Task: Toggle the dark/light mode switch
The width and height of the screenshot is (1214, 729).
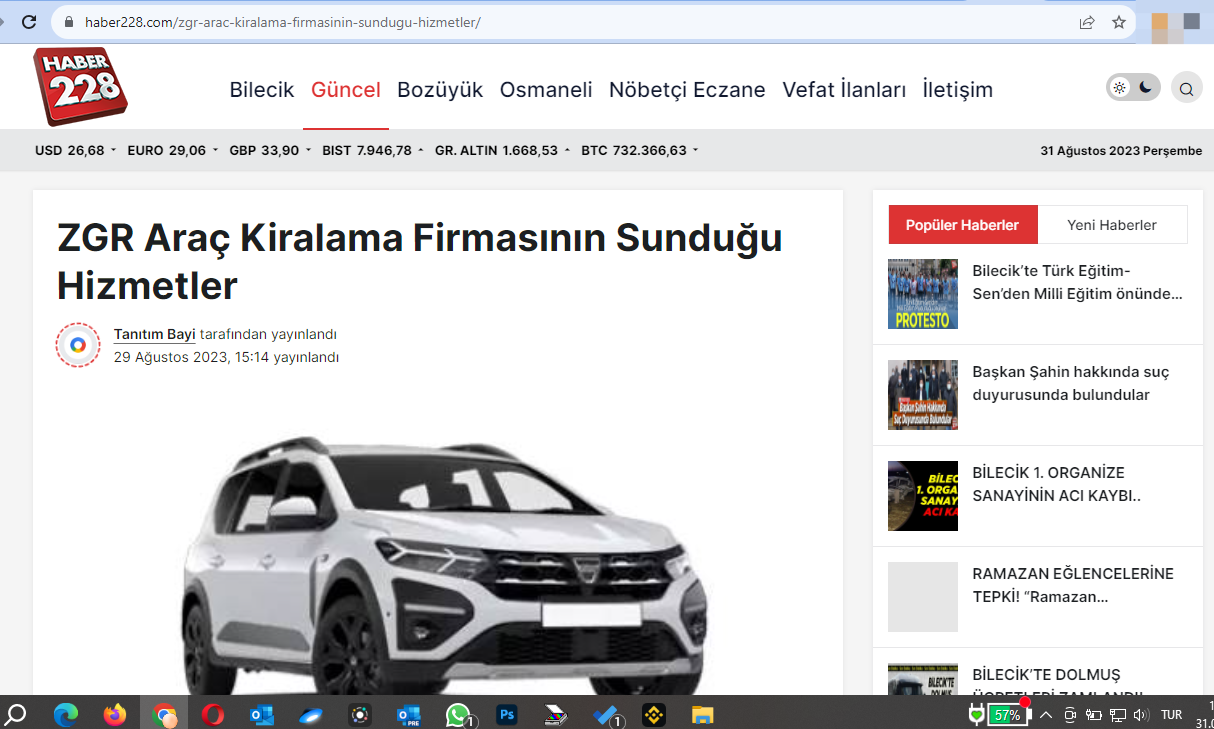Action: 1133,87
